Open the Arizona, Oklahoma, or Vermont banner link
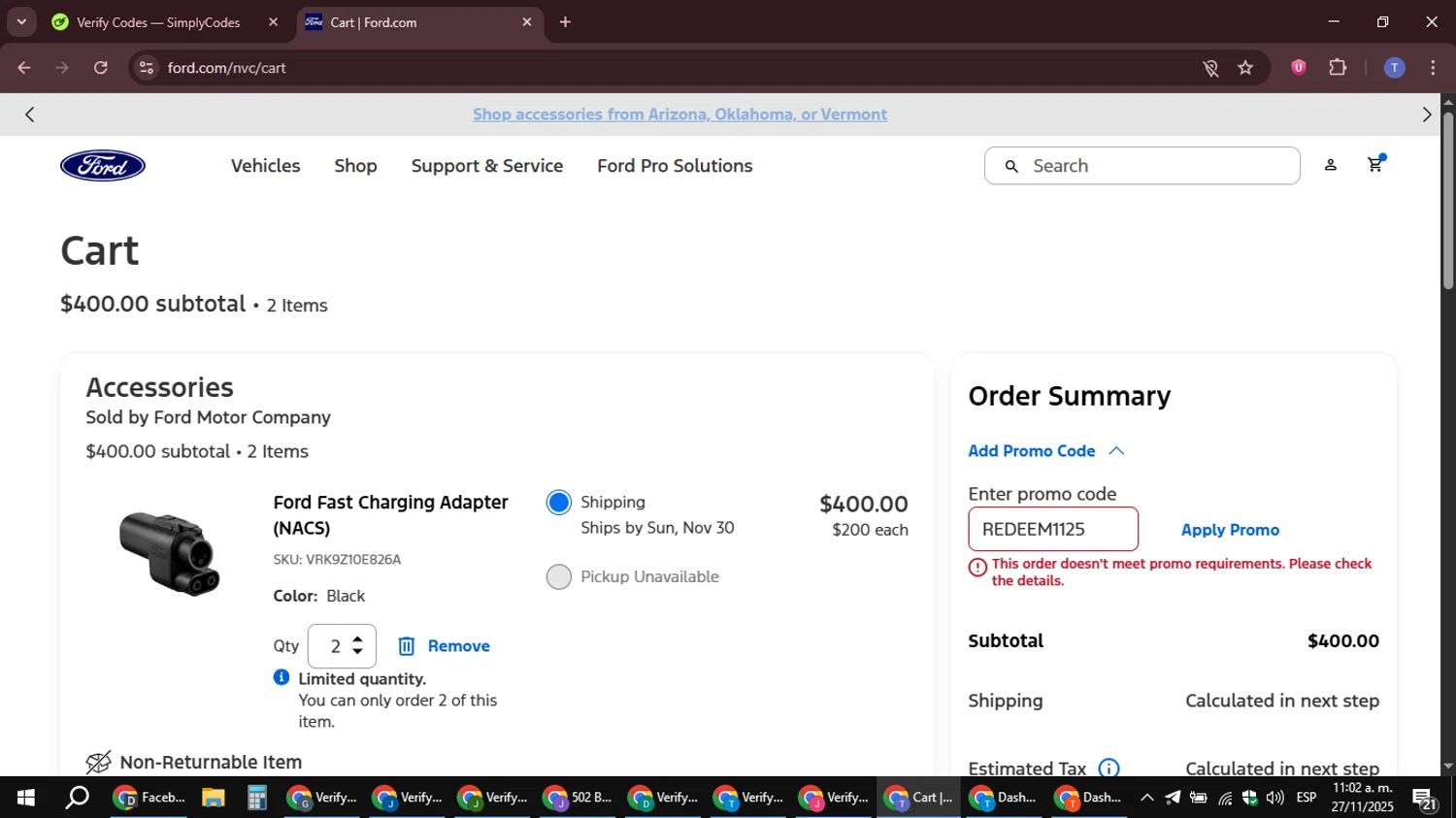 [x=679, y=115]
